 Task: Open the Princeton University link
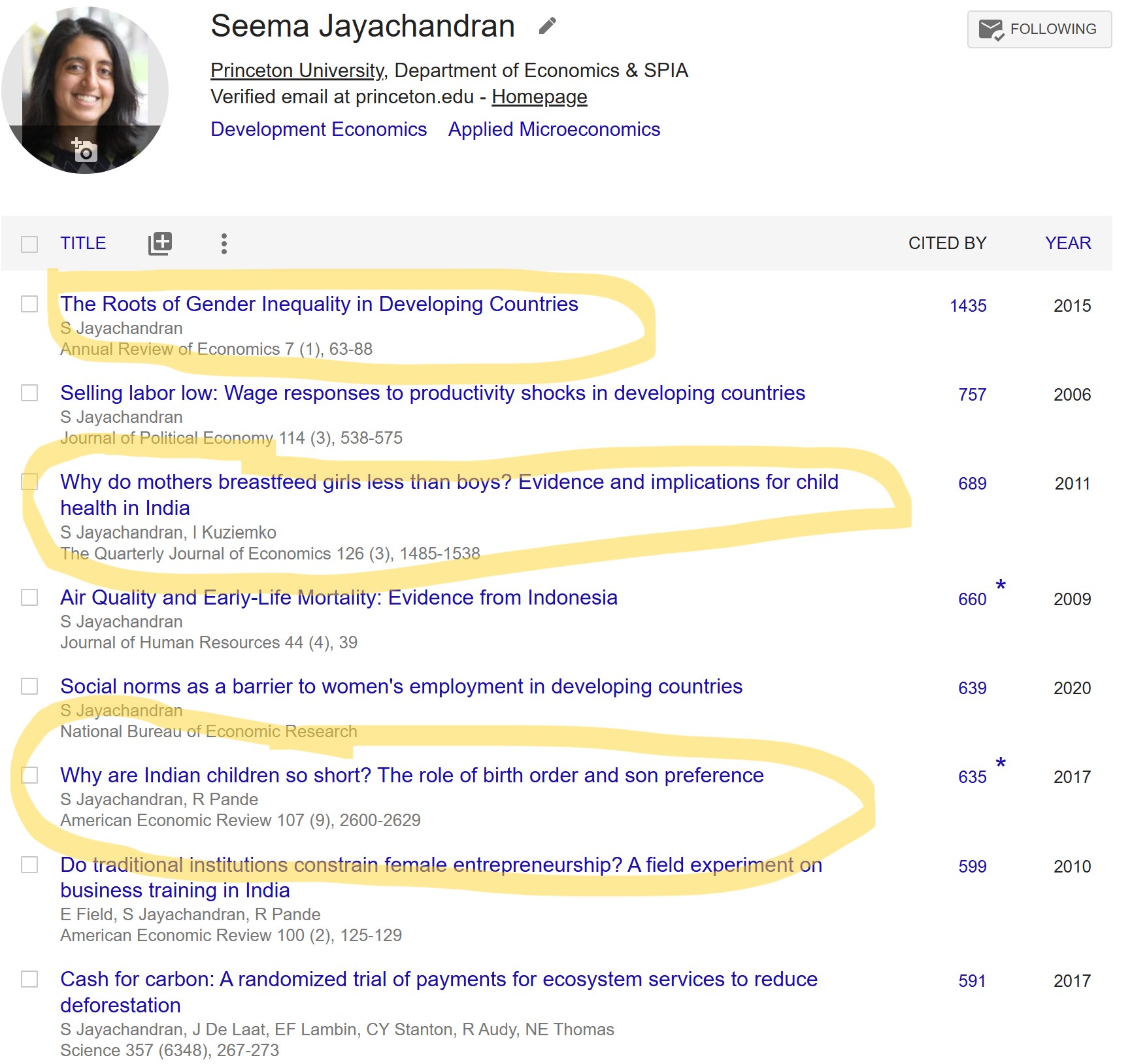coord(297,71)
